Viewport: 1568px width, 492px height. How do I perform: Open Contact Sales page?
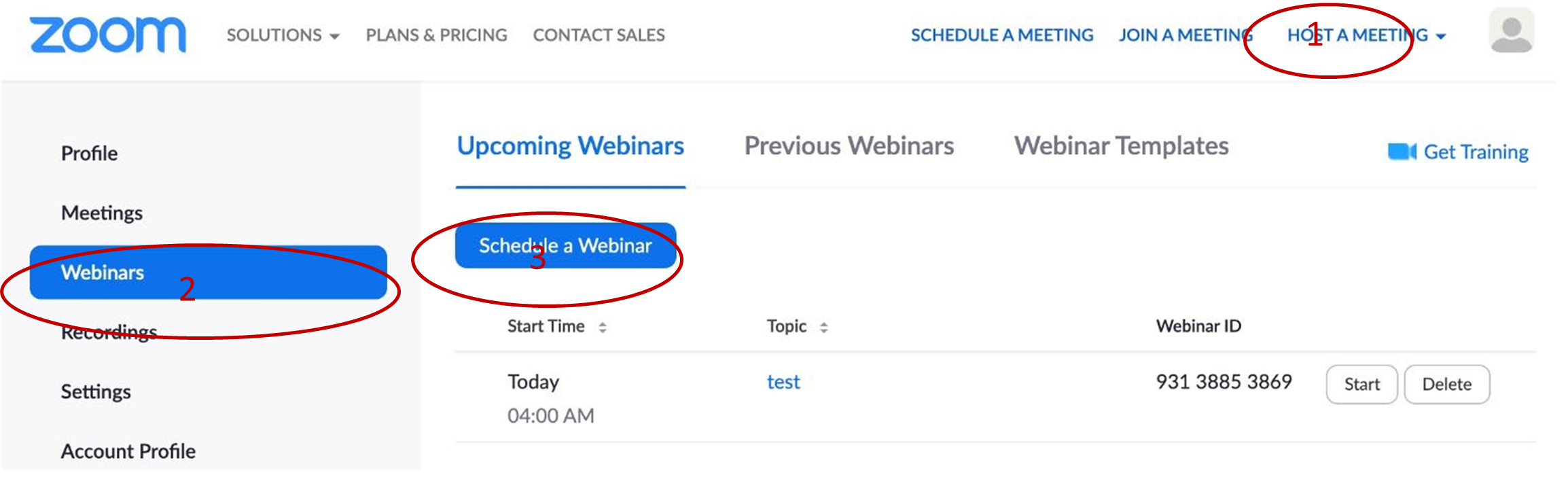click(599, 35)
